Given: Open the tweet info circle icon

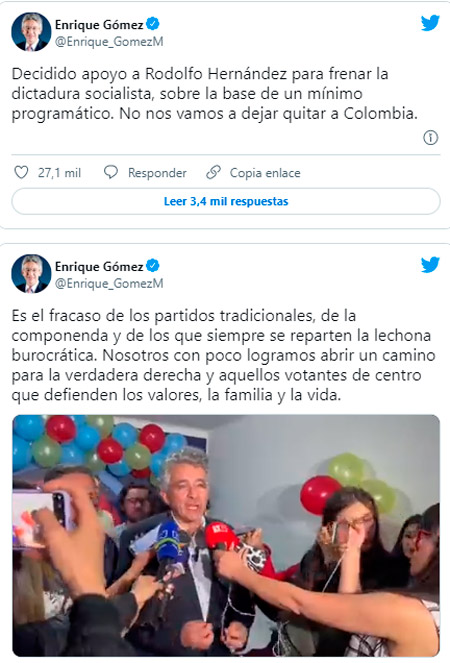Looking at the screenshot, I should point(431,138).
